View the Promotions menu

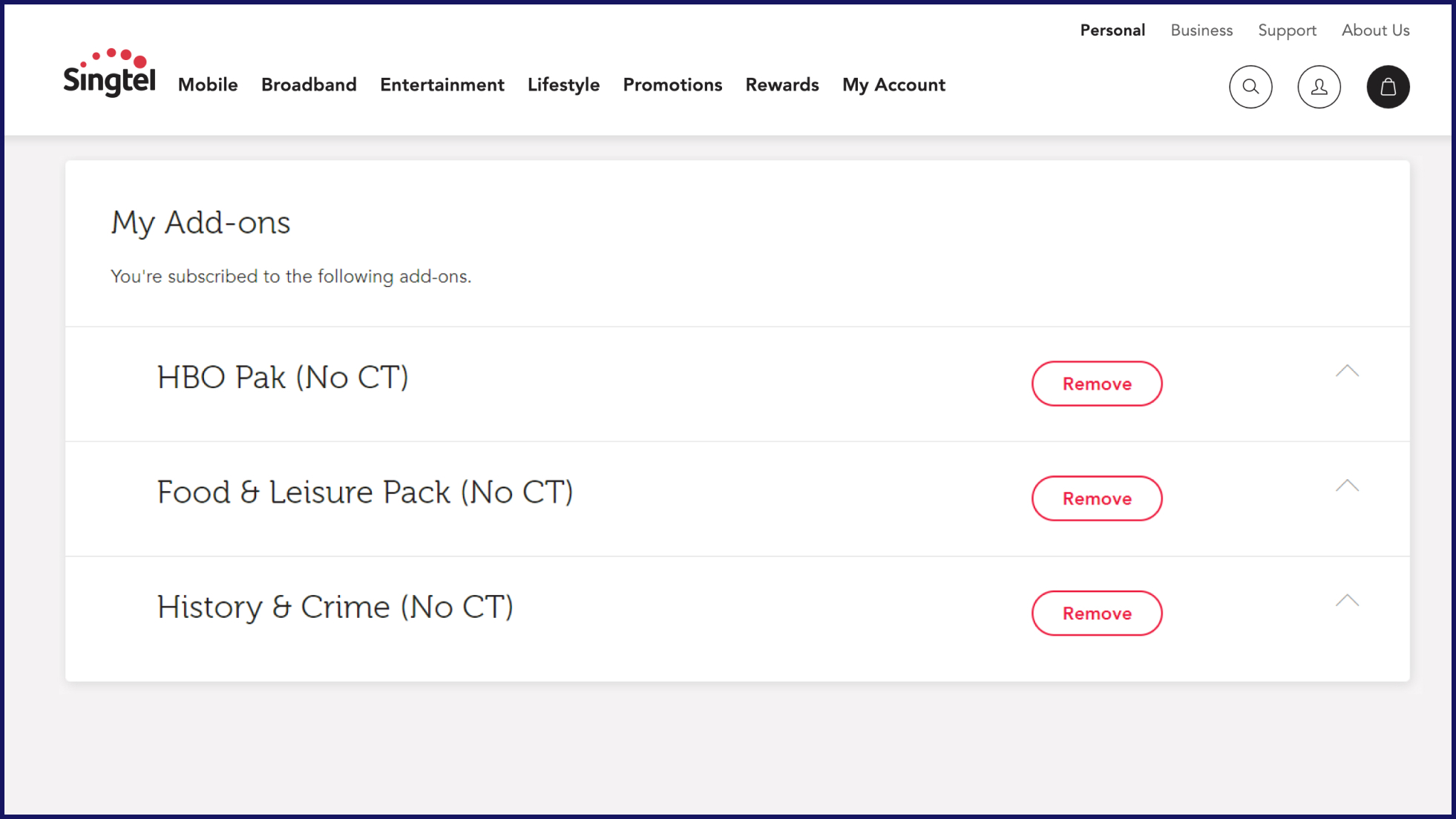tap(672, 85)
